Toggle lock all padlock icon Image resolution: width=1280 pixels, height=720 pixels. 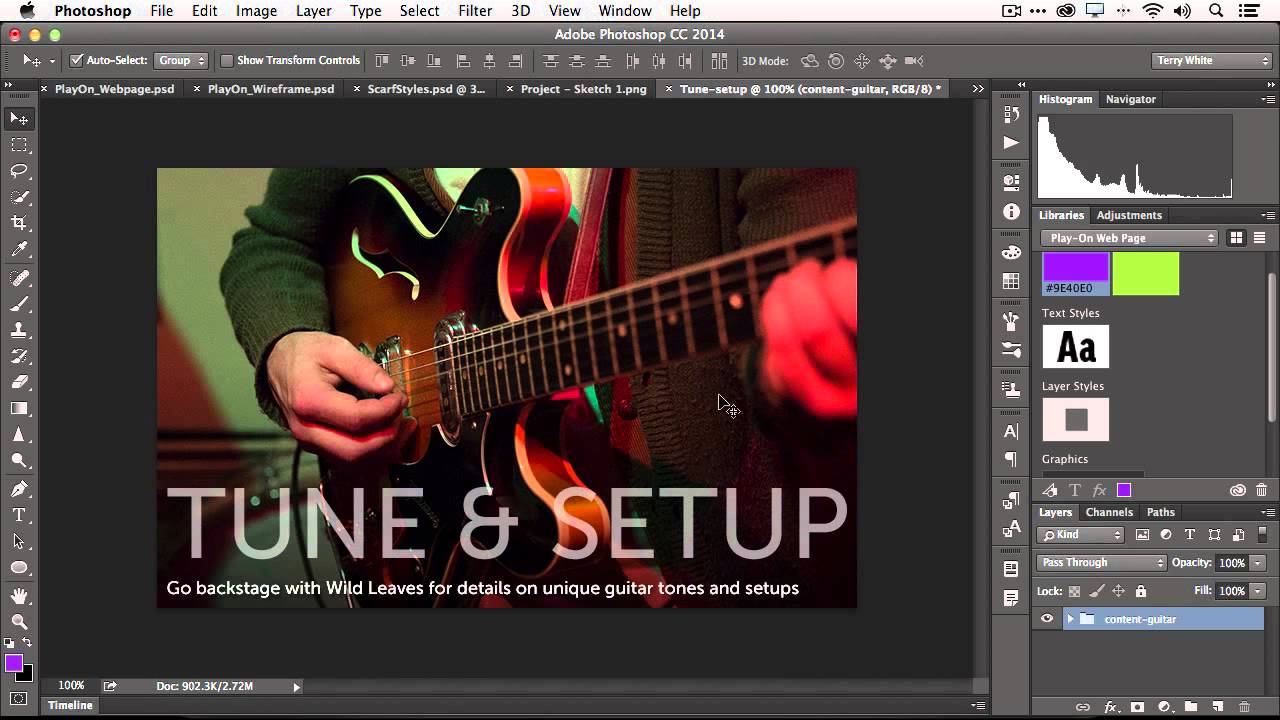[1141, 591]
